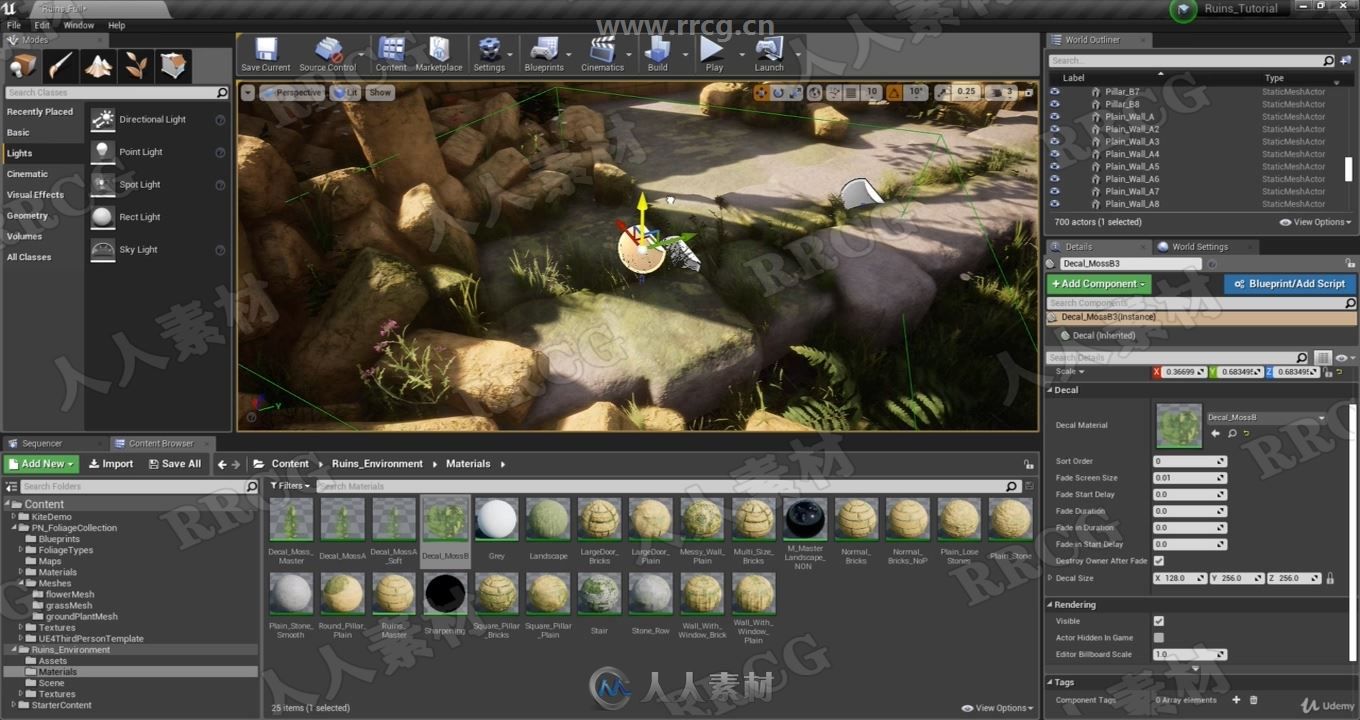Click the Show viewport button
Image resolution: width=1360 pixels, height=720 pixels.
click(x=380, y=92)
